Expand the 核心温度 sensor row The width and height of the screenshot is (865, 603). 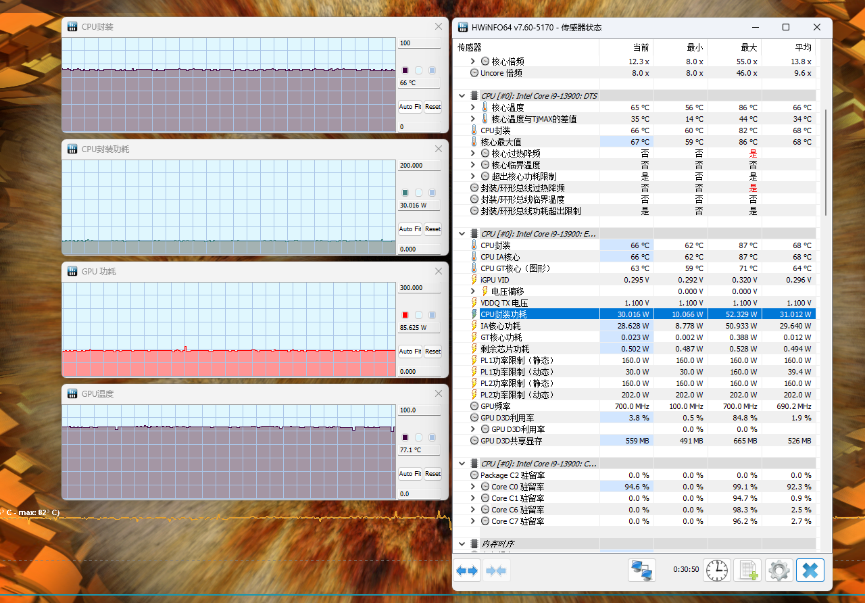coord(473,107)
